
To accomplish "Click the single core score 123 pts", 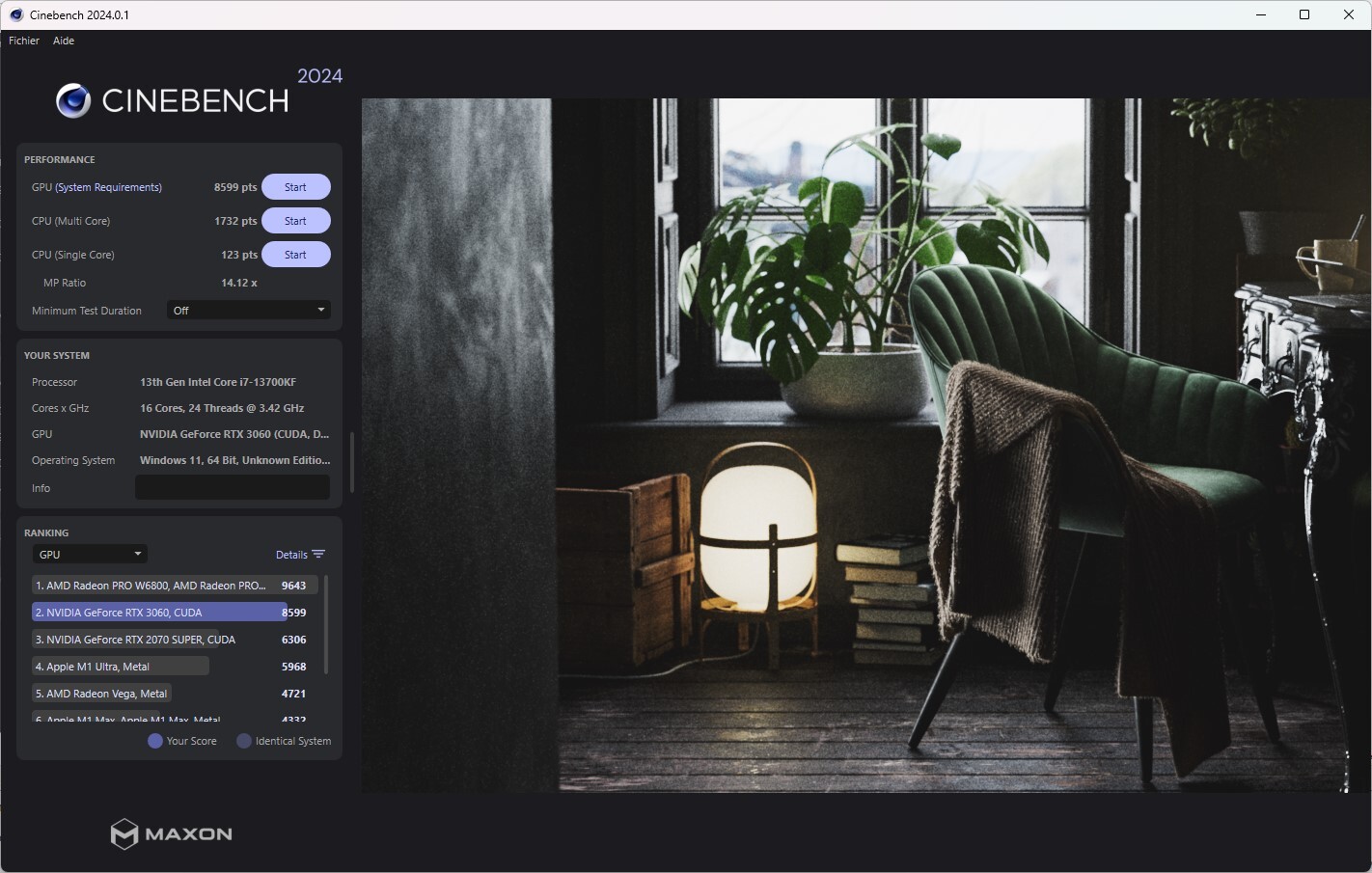I will pyautogui.click(x=239, y=255).
